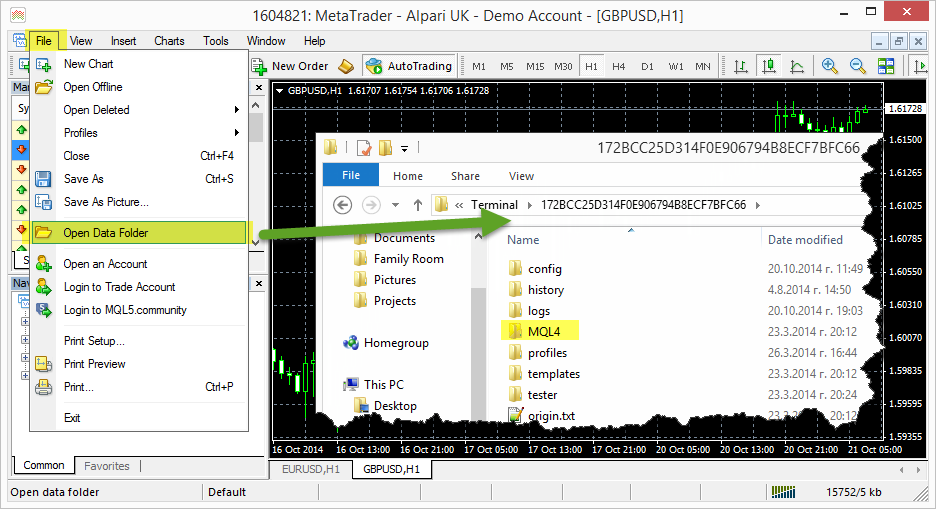Open the View menu
This screenshot has width=936, height=509.
click(x=81, y=41)
